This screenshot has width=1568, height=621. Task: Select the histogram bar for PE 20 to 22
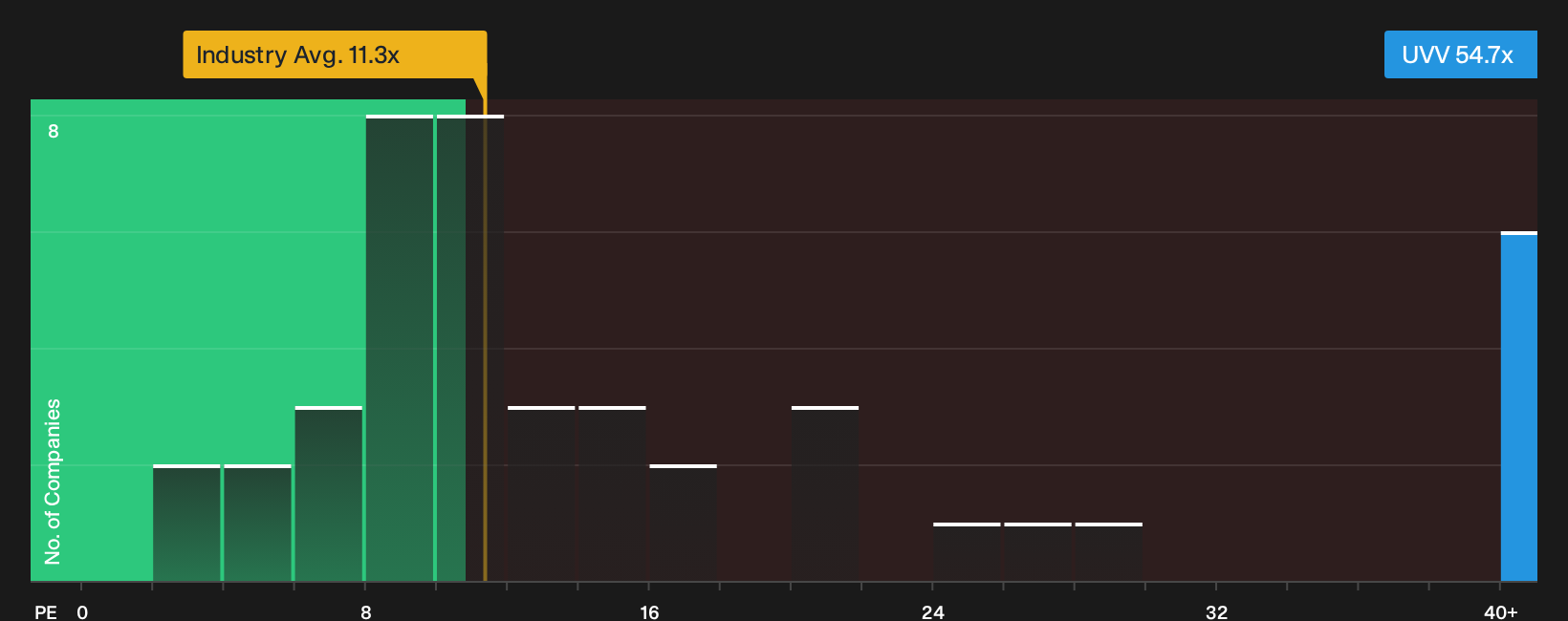[825, 494]
